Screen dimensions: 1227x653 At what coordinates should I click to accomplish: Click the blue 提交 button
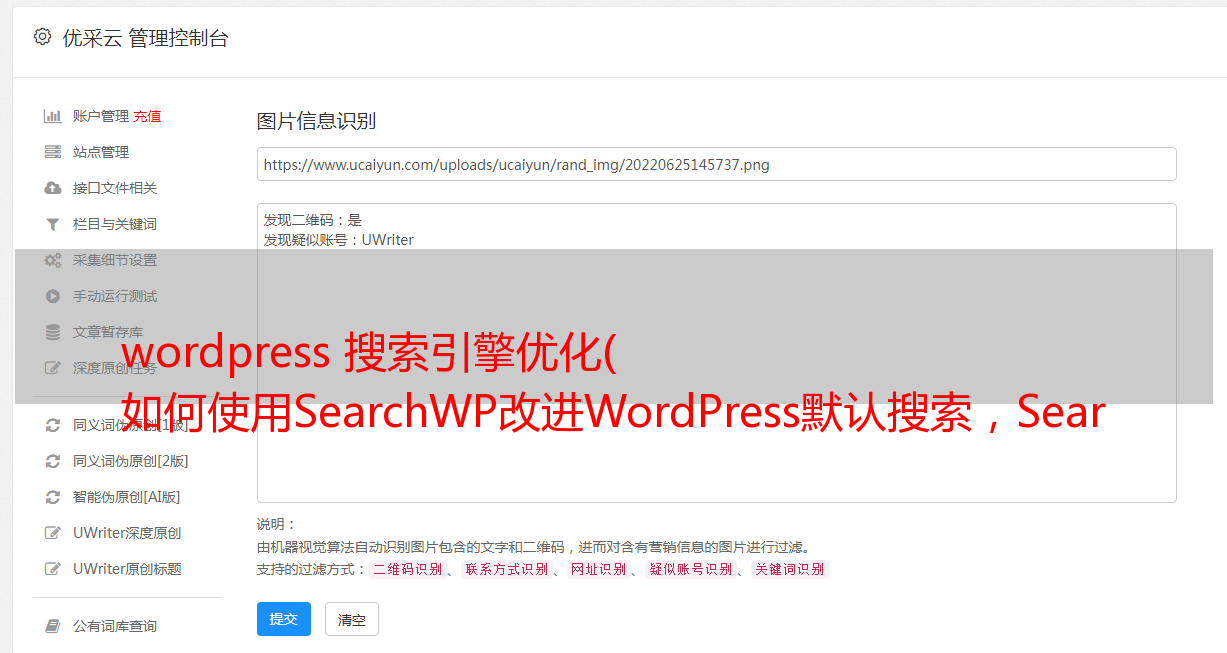coord(284,619)
